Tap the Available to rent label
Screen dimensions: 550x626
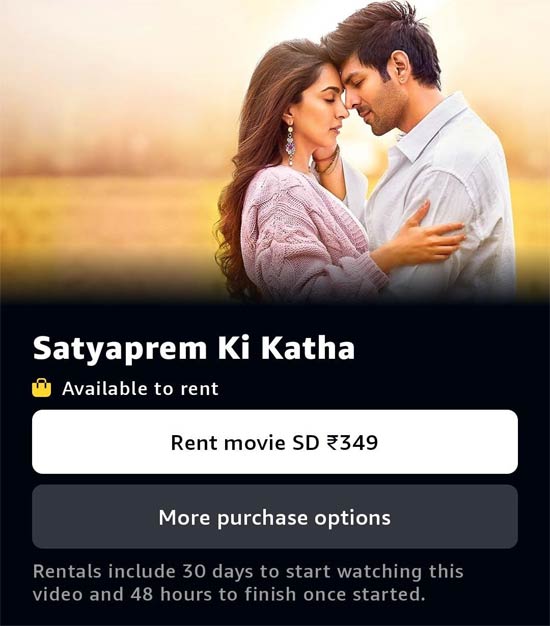click(140, 388)
